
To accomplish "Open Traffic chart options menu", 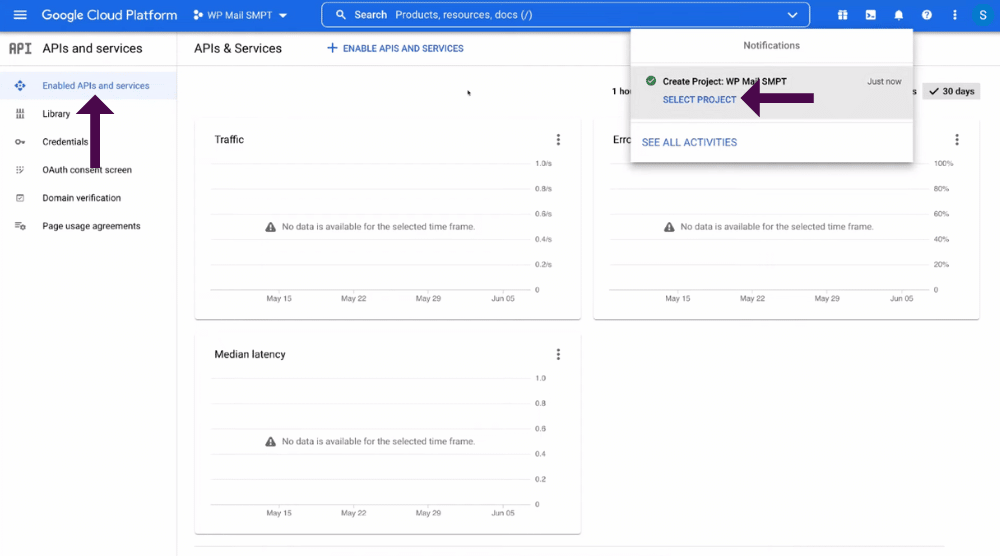I will pos(558,140).
